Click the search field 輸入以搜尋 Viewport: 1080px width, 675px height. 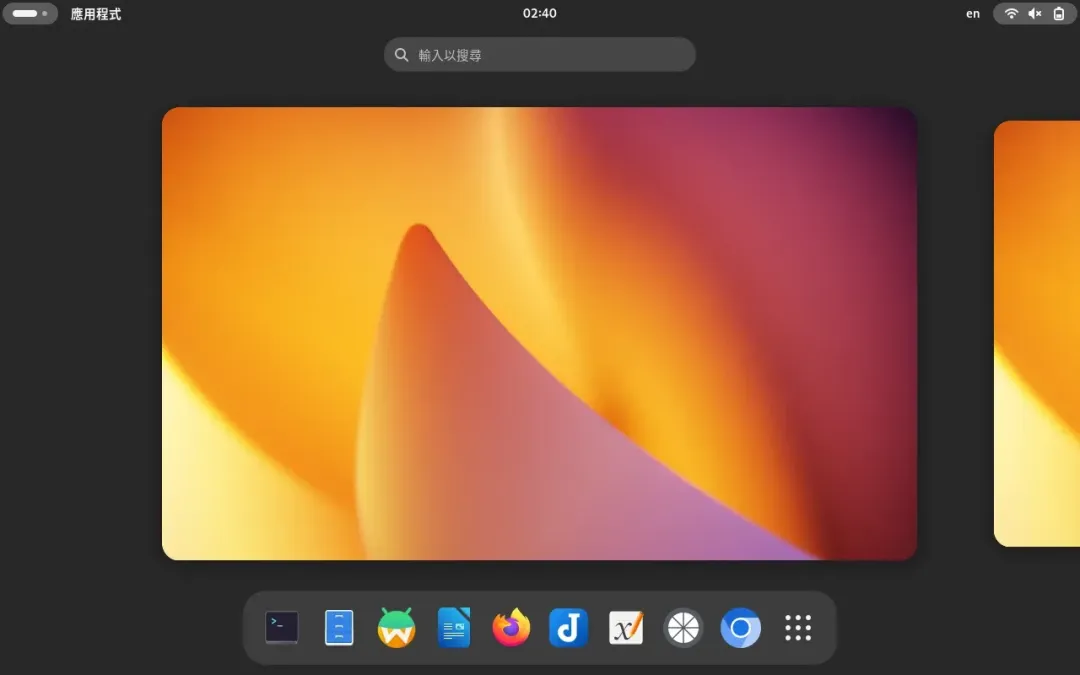pyautogui.click(x=539, y=54)
